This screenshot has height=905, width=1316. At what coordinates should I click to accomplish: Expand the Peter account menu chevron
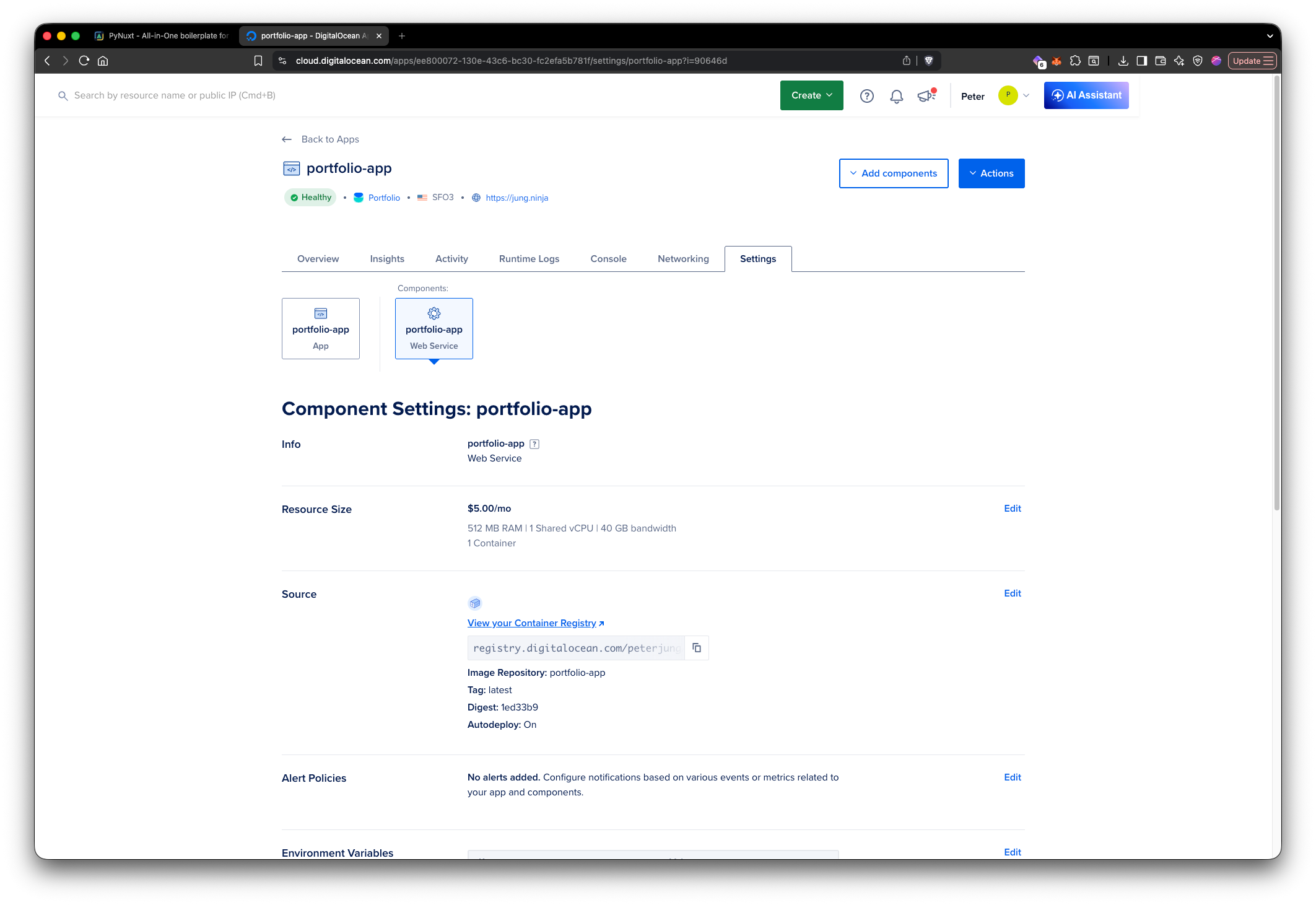click(1026, 95)
